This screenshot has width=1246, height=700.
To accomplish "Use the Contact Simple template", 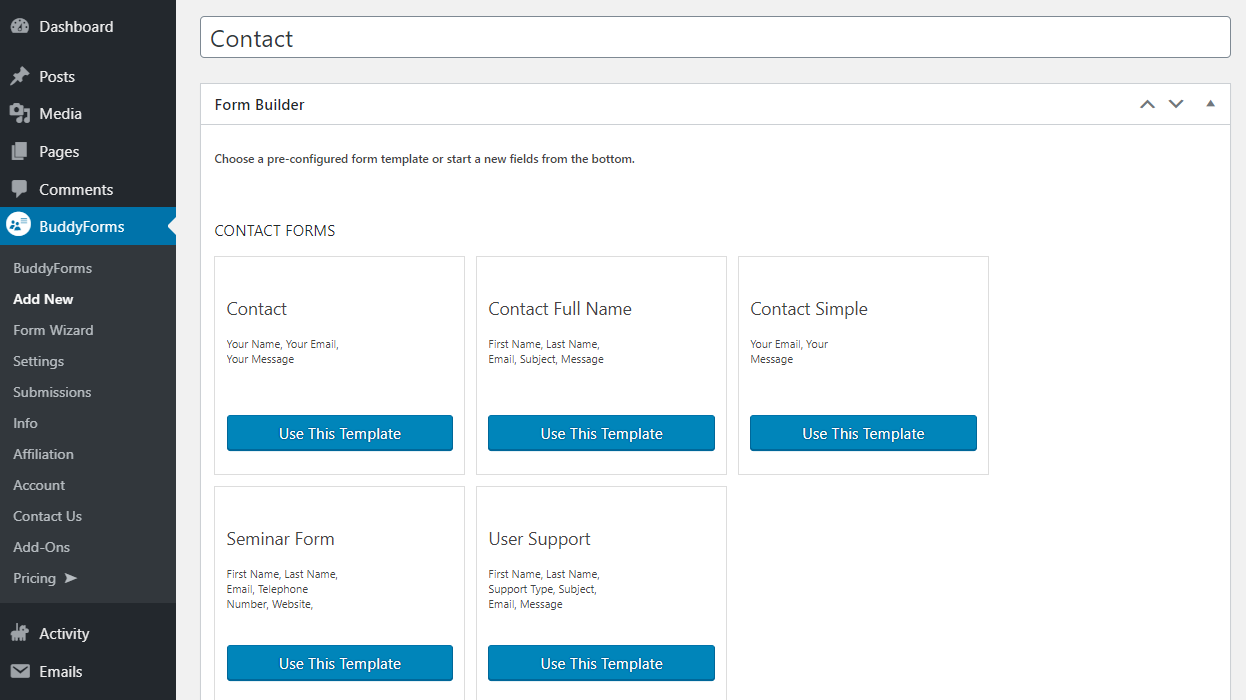I will [863, 433].
